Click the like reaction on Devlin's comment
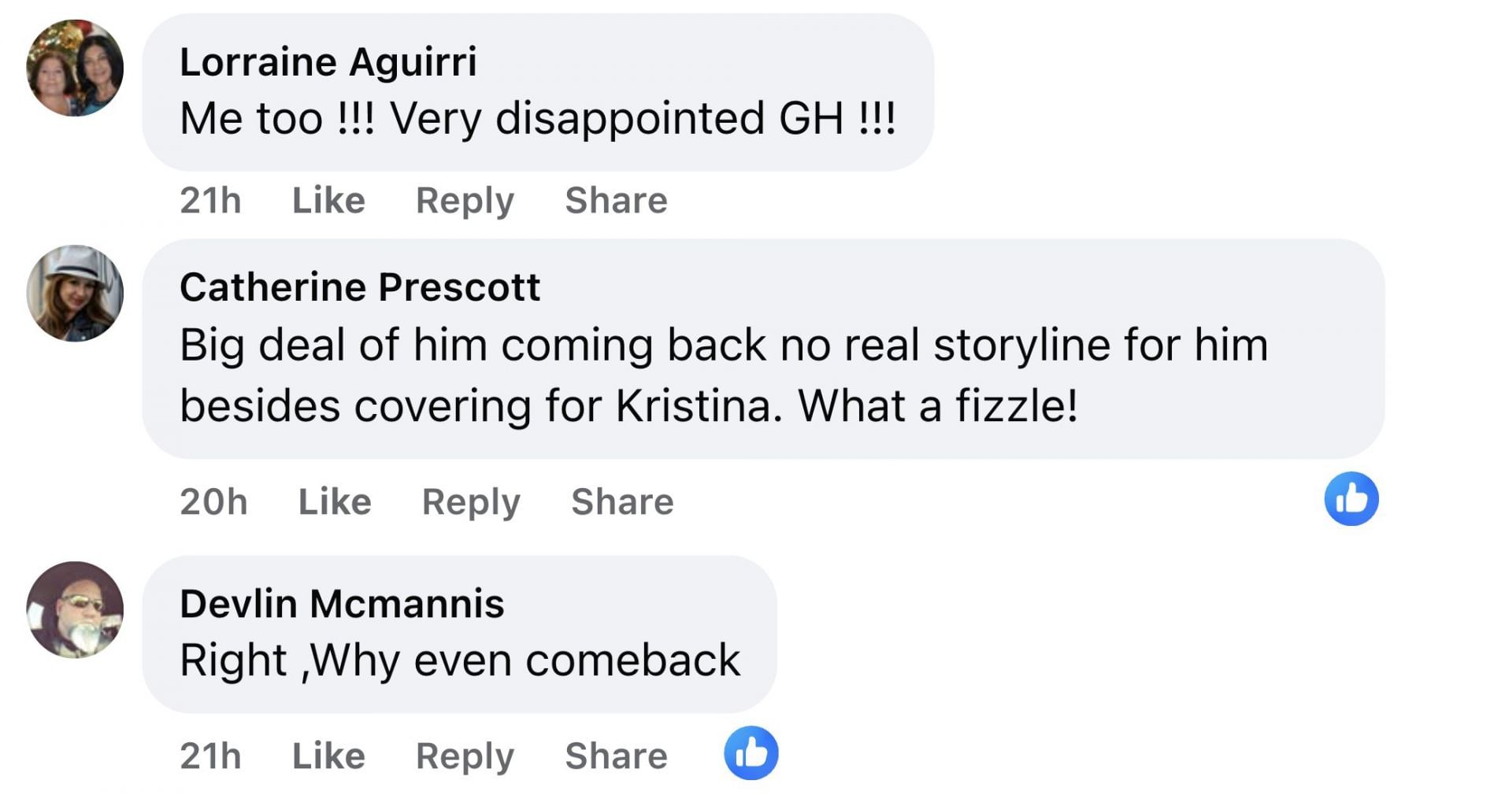The height and width of the screenshot is (799, 1512). click(750, 753)
